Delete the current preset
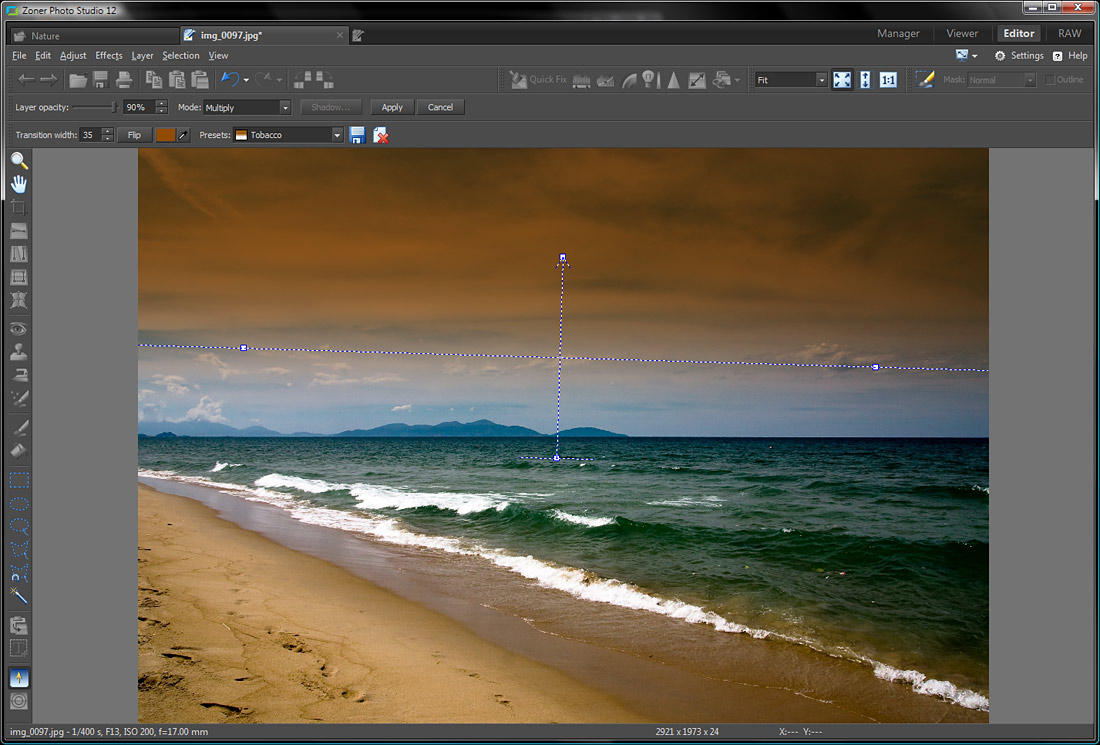This screenshot has width=1100, height=745. 380,133
